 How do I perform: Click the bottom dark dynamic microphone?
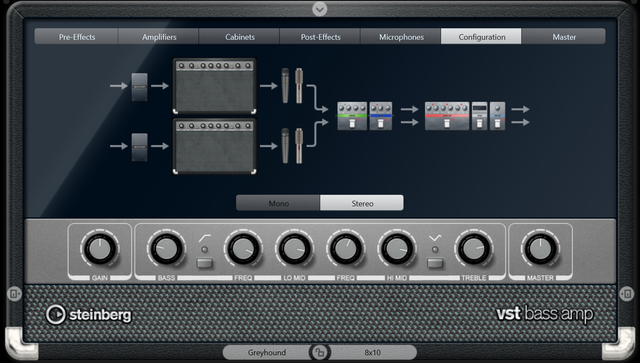[x=285, y=146]
